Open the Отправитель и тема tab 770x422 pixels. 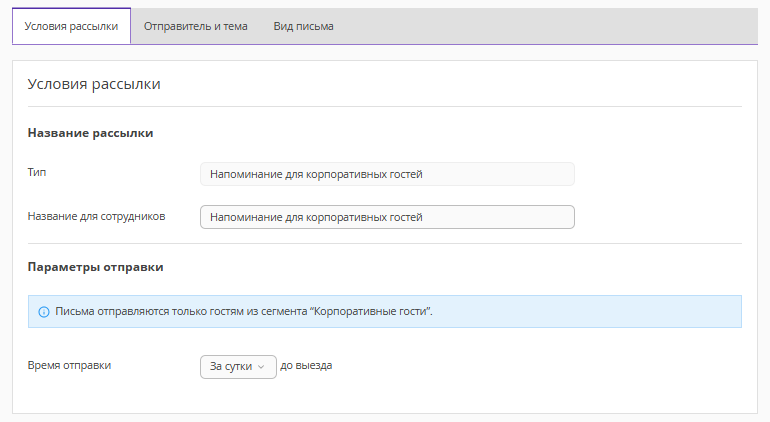(195, 27)
